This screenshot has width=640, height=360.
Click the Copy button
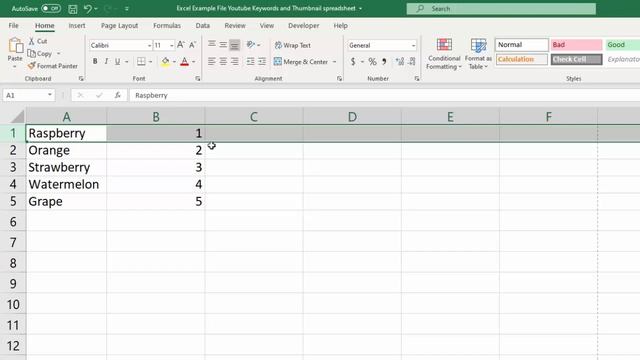(x=40, y=53)
